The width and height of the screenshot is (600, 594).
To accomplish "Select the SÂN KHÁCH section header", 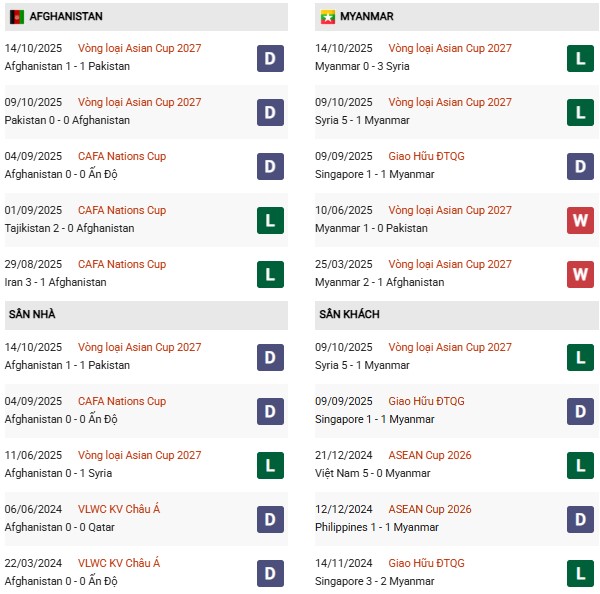I will click(351, 315).
